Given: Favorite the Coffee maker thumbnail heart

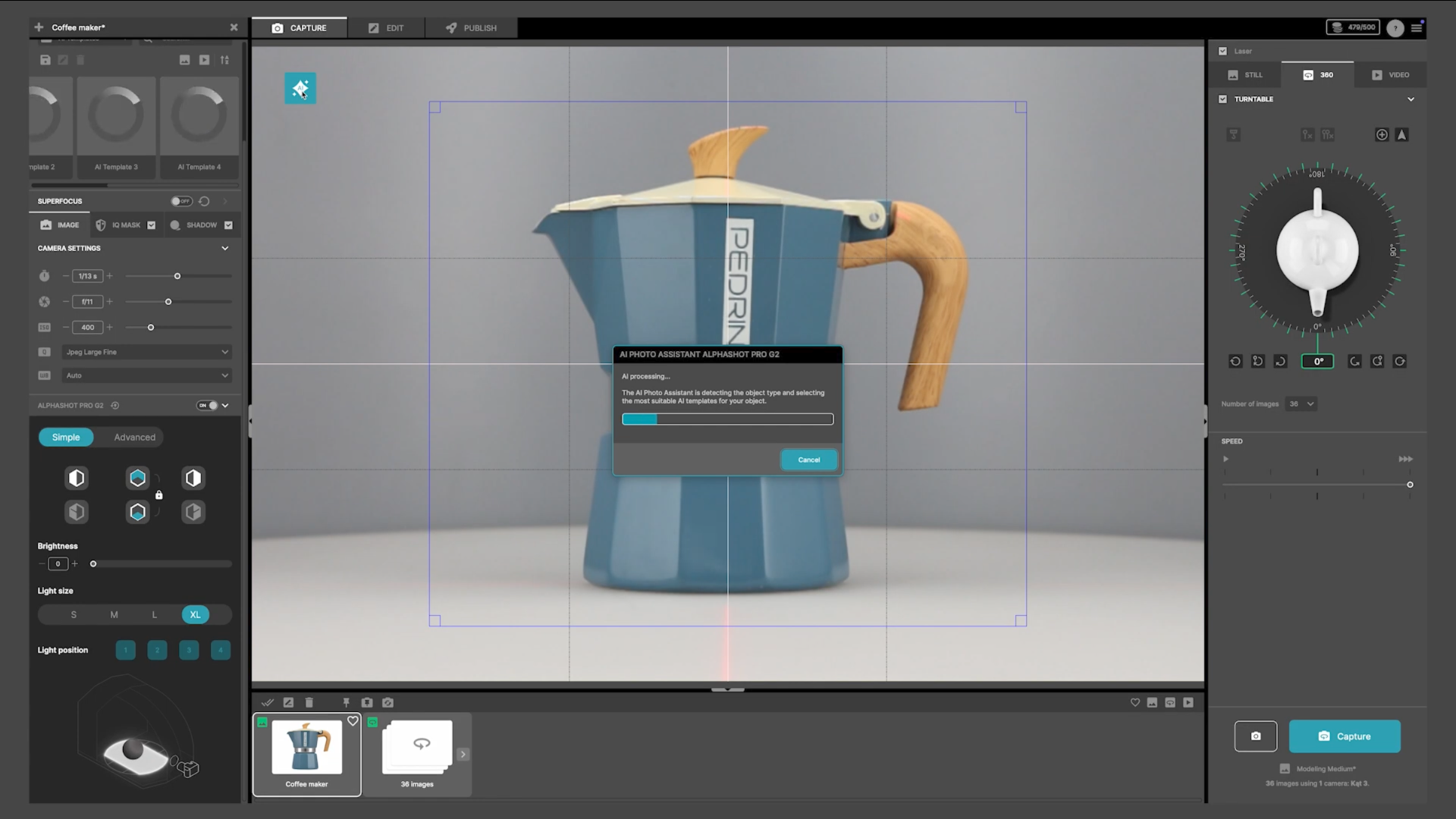Looking at the screenshot, I should pyautogui.click(x=353, y=721).
